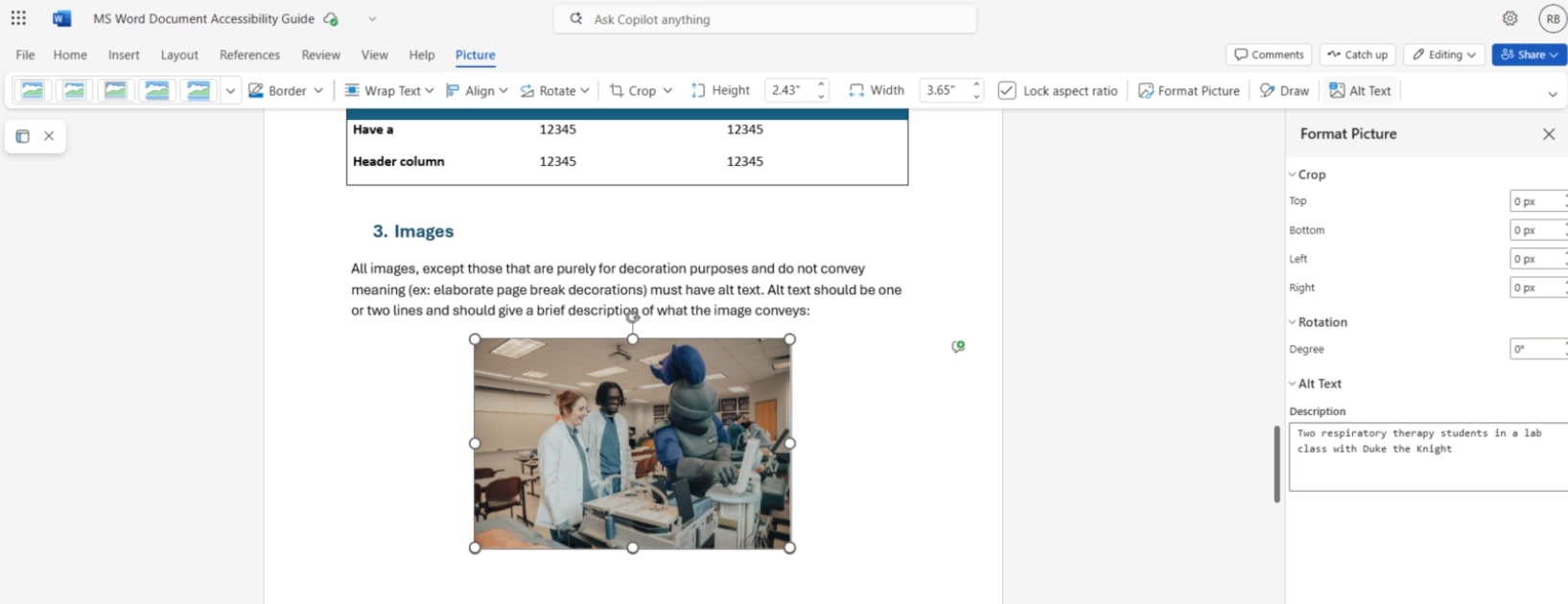Expand the Rotate dropdown menu
This screenshot has height=604, width=1568.
pyautogui.click(x=554, y=90)
